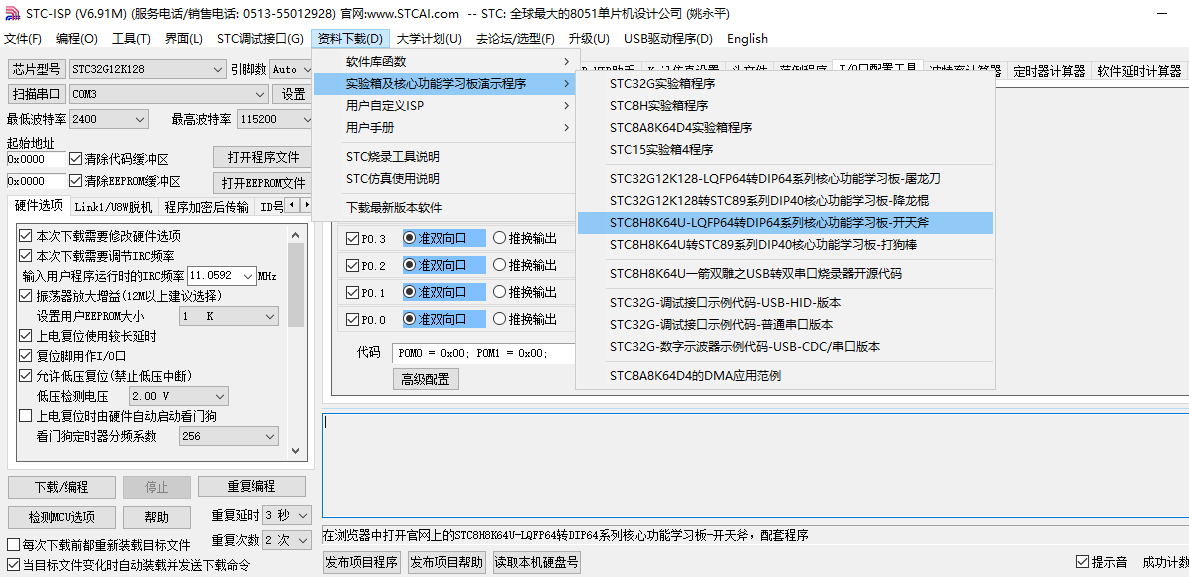Click the 检测MCU选项 button
Screen dimensions: 1189x577
[62, 517]
